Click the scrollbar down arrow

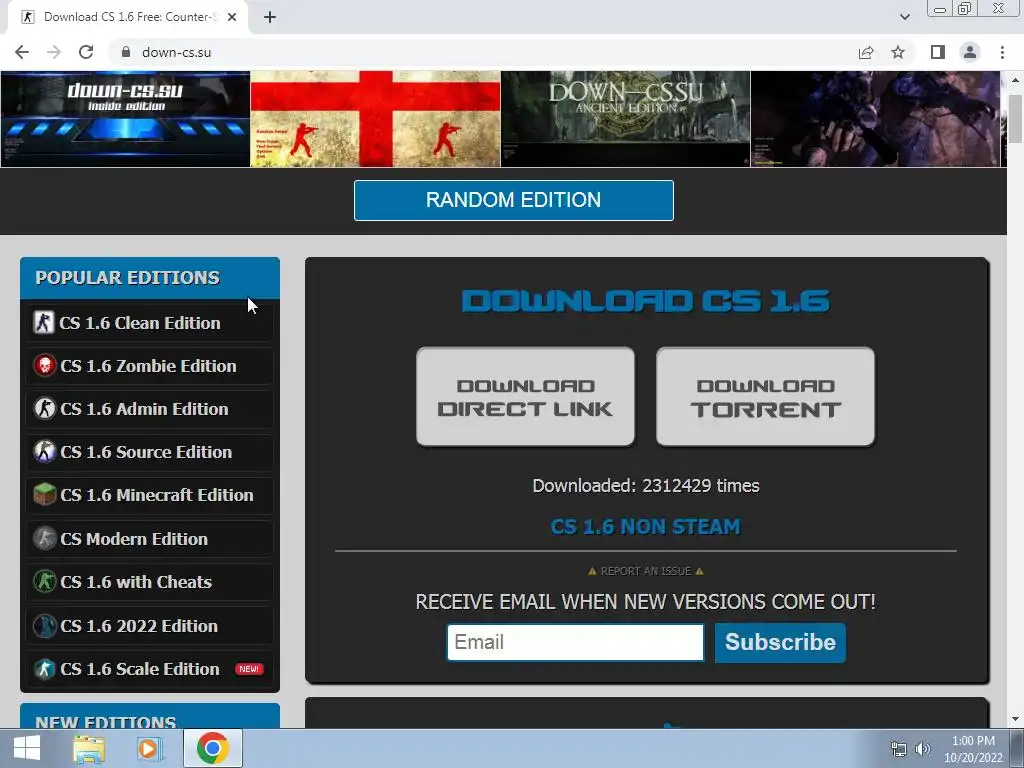1015,719
